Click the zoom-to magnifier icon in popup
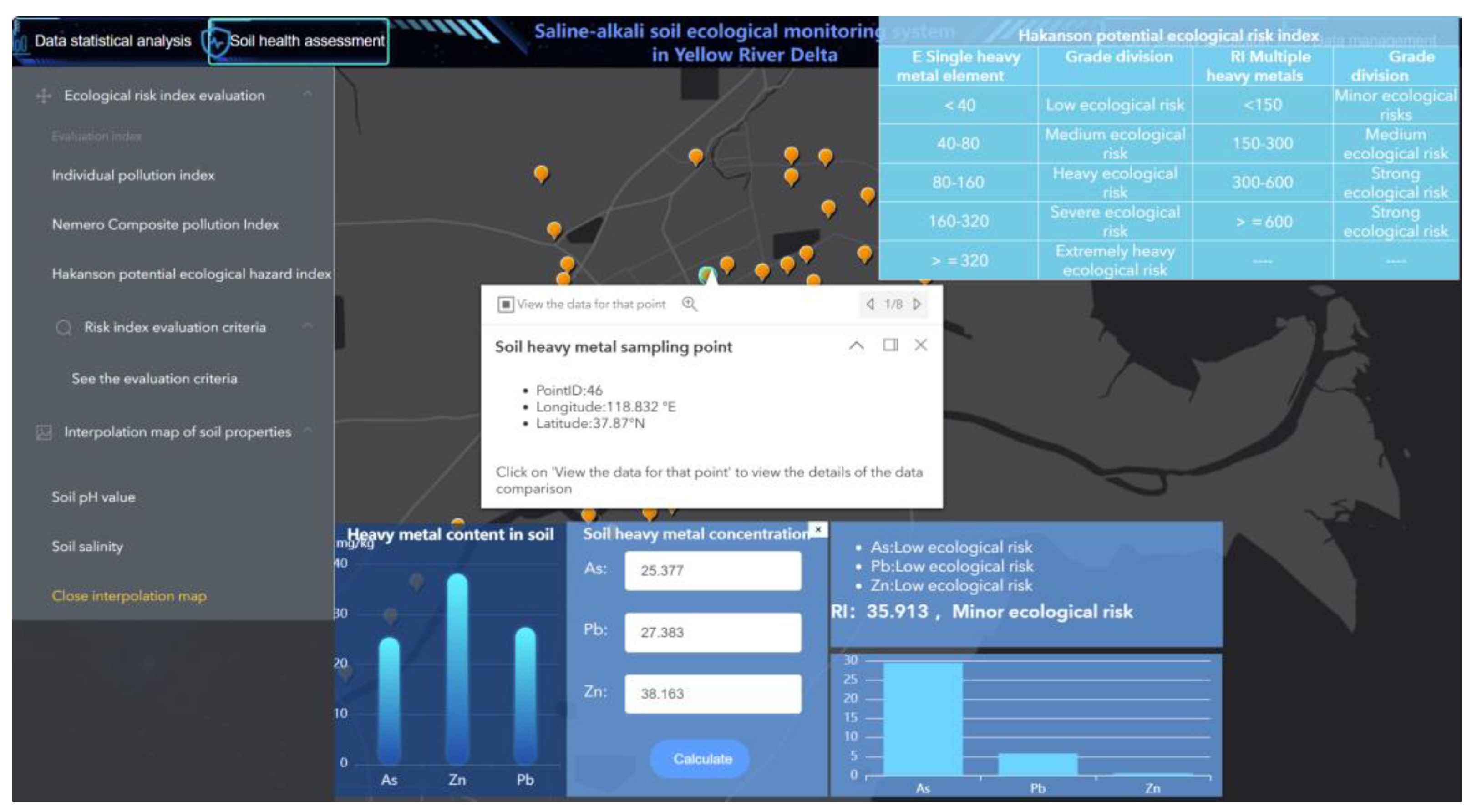 (689, 304)
